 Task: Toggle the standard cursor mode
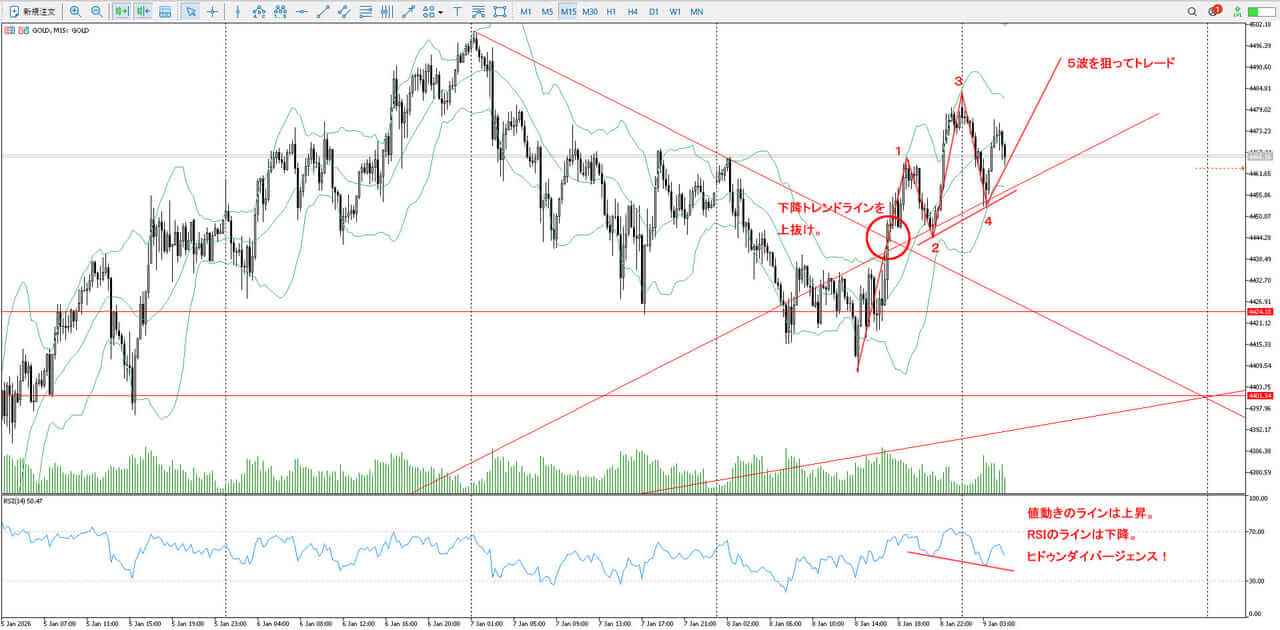[x=189, y=12]
